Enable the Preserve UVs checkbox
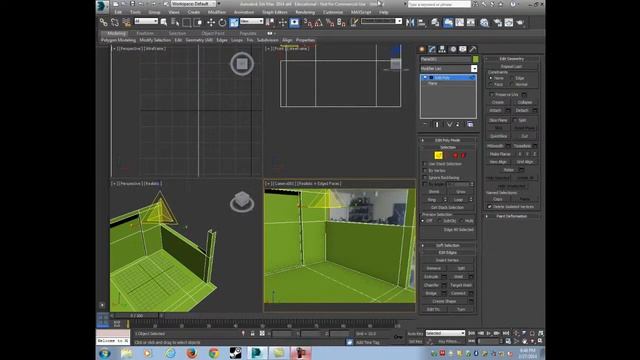The width and height of the screenshot is (640, 360). click(491, 94)
